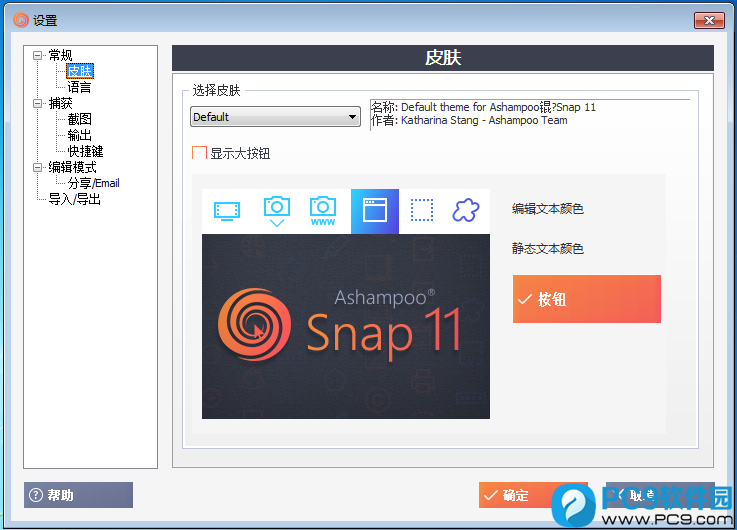The width and height of the screenshot is (737, 530).
Task: Collapse the 编辑模式 tree node
Action: pos(37,167)
